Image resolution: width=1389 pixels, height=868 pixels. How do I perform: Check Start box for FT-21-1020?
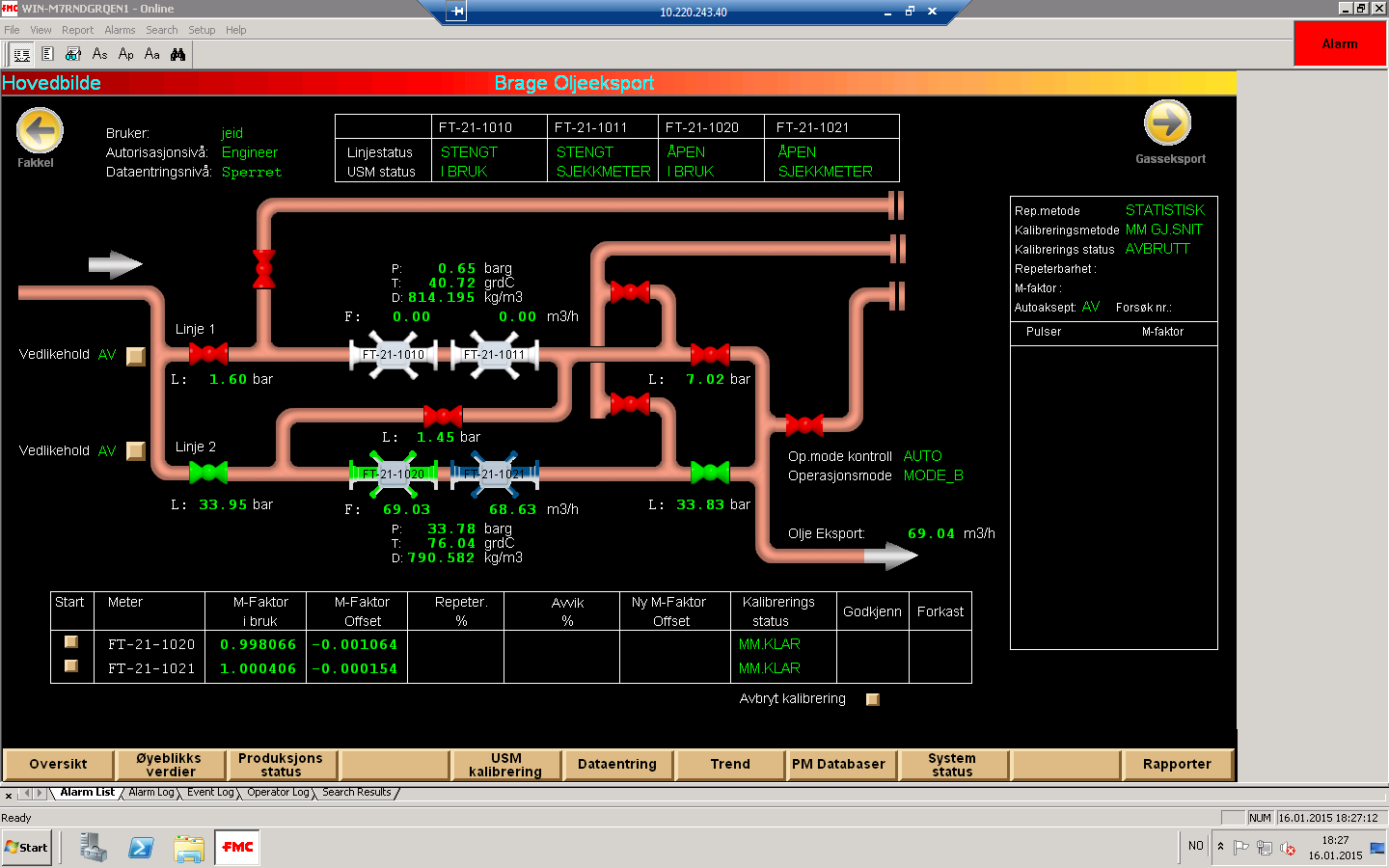point(71,641)
